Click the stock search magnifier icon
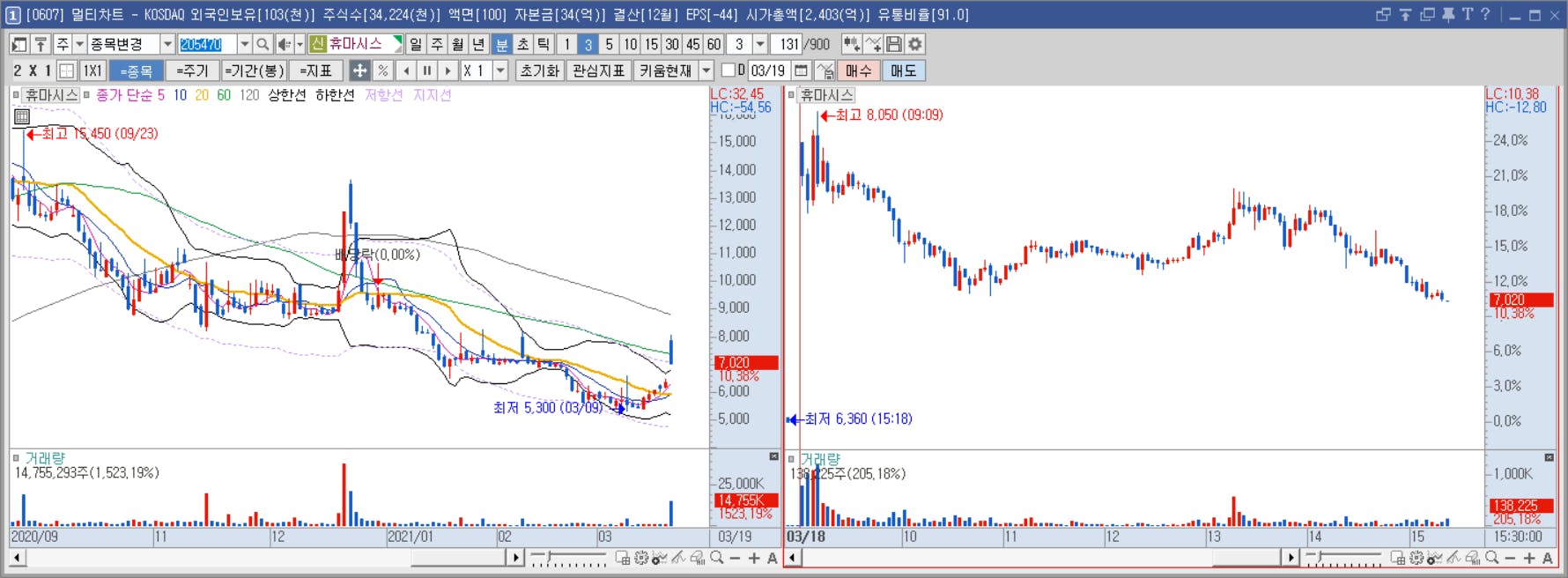The height and width of the screenshot is (578, 1568). pyautogui.click(x=263, y=44)
